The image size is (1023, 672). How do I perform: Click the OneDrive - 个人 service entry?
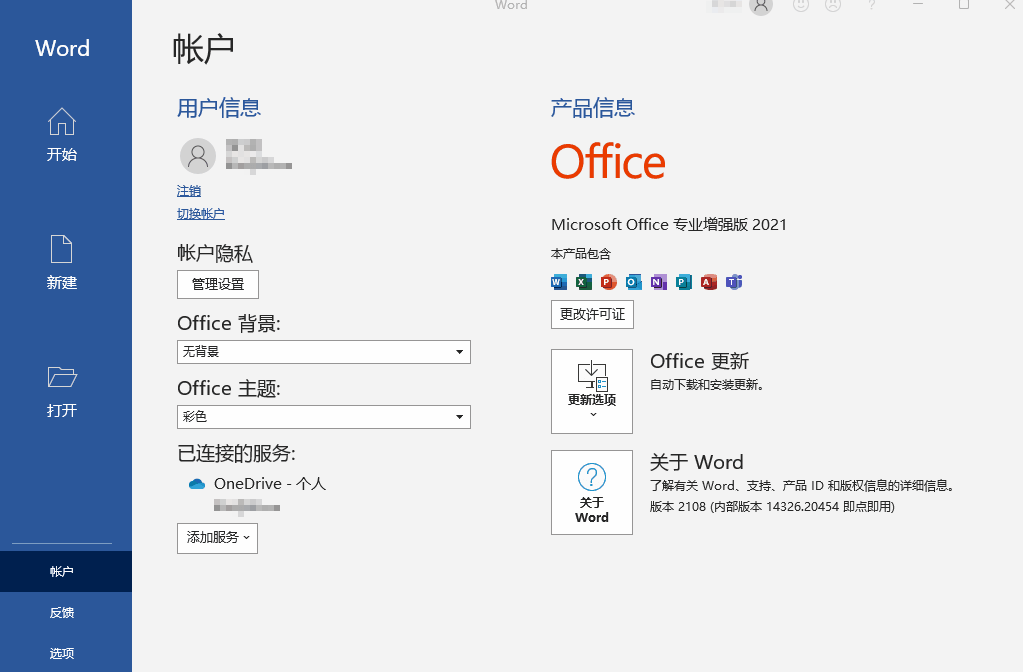[x=269, y=484]
